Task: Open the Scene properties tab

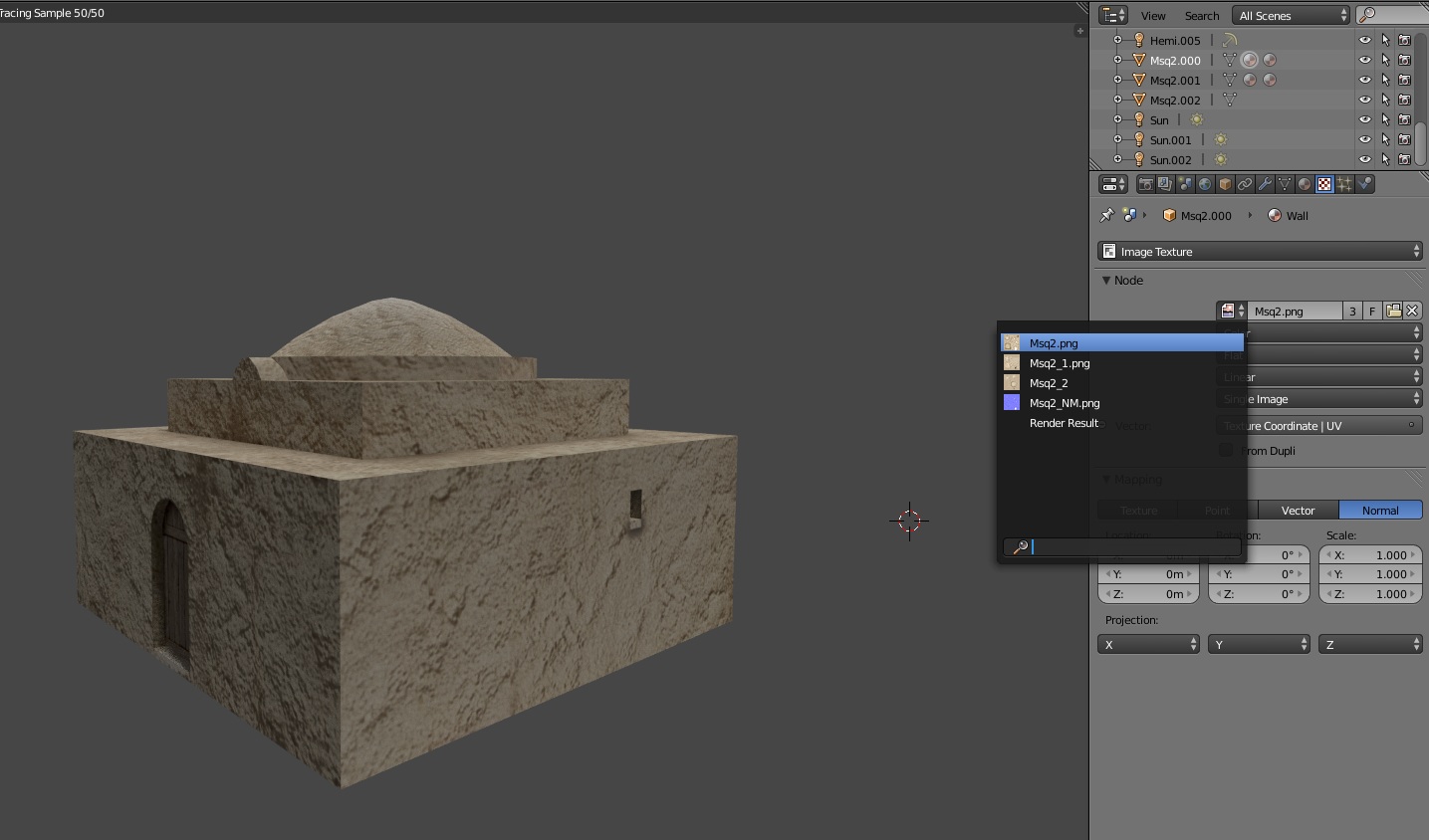Action: (x=1185, y=184)
